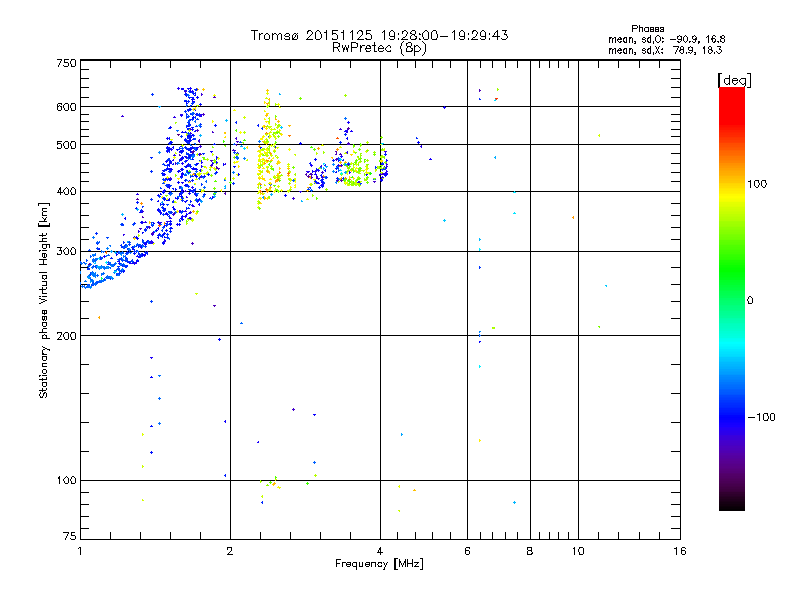Click the colorbar tick label '100'
Image resolution: width=800 pixels, height=600 pixels.
tap(757, 184)
